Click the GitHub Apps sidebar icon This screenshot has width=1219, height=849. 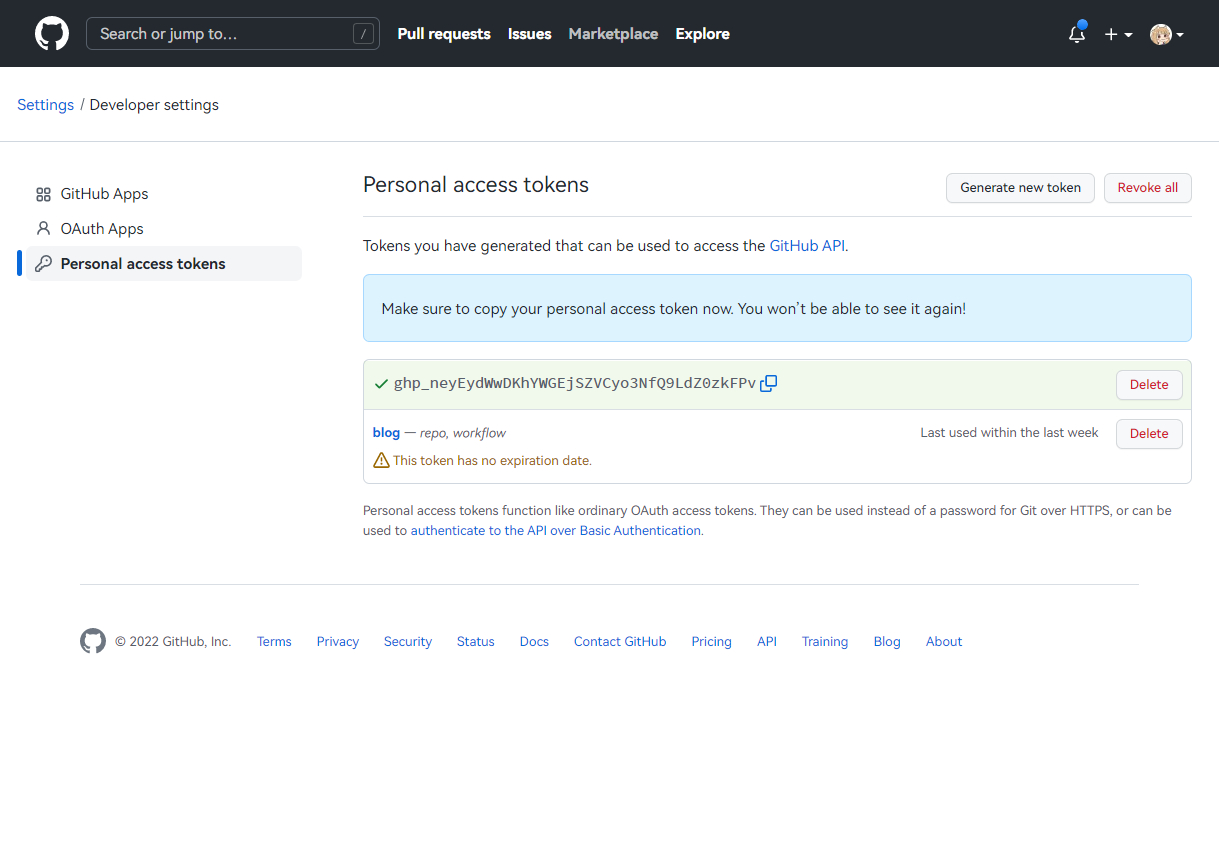point(43,194)
